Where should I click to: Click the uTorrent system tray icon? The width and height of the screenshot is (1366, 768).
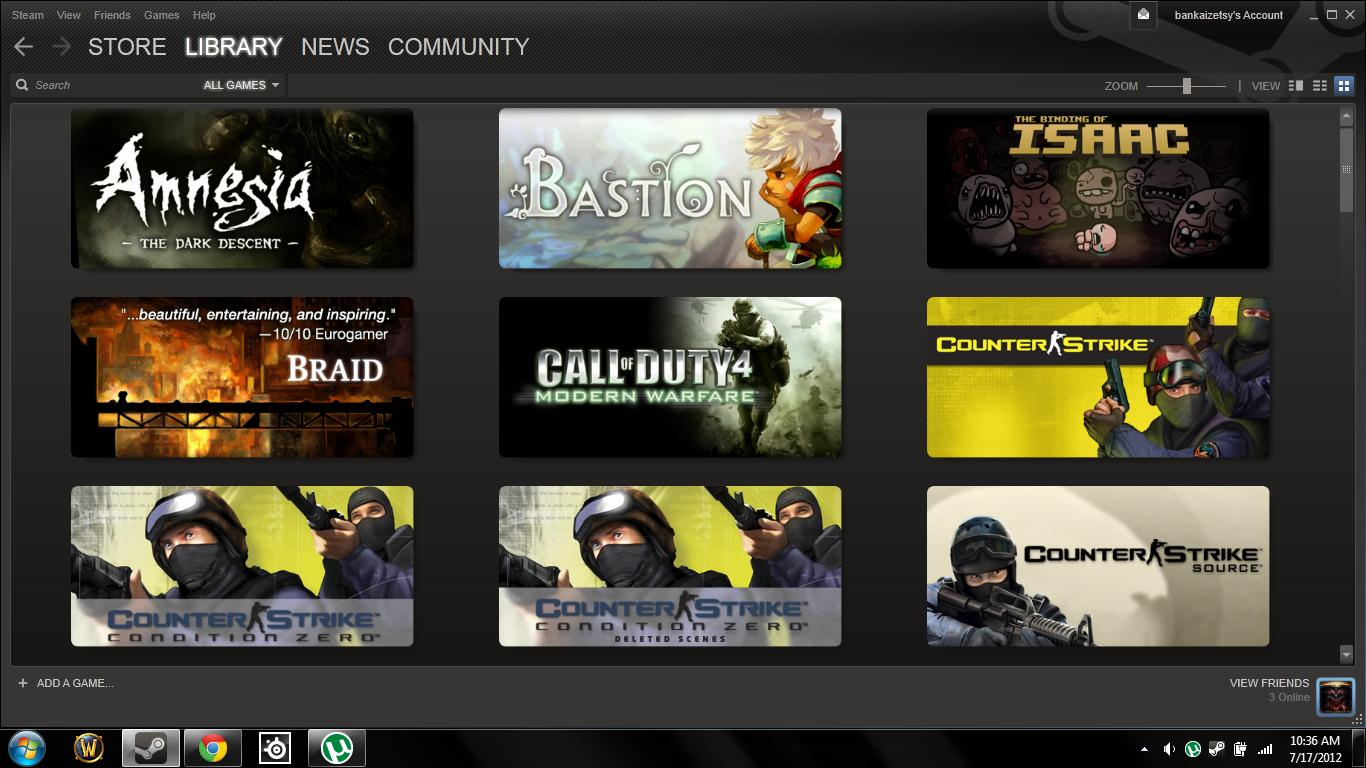[1193, 748]
